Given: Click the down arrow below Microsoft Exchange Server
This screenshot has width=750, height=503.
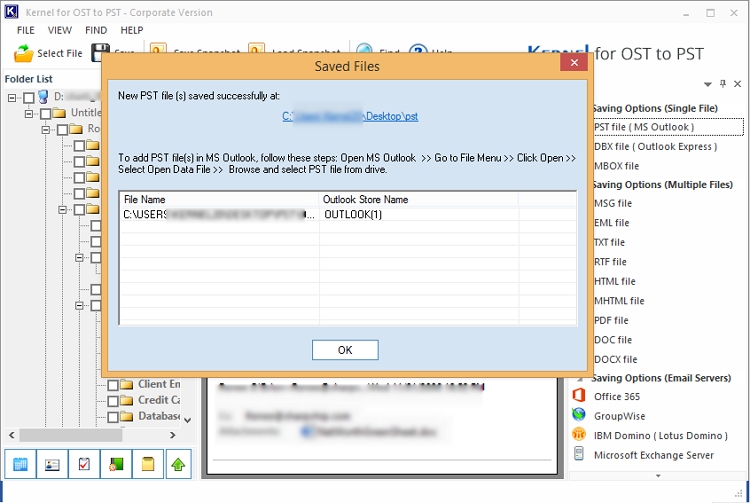Looking at the screenshot, I should (x=658, y=476).
